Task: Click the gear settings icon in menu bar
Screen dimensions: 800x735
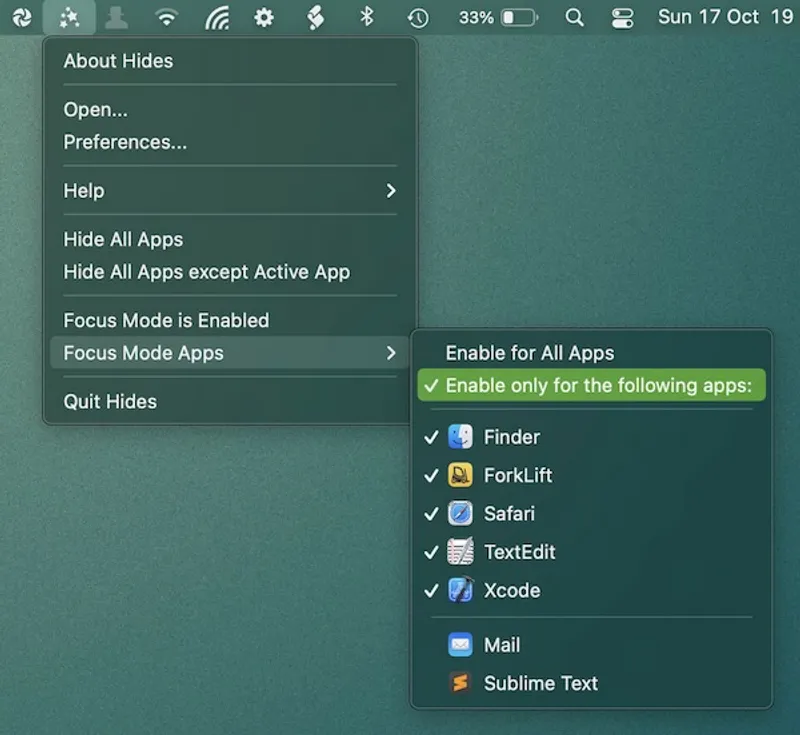Action: [x=264, y=17]
